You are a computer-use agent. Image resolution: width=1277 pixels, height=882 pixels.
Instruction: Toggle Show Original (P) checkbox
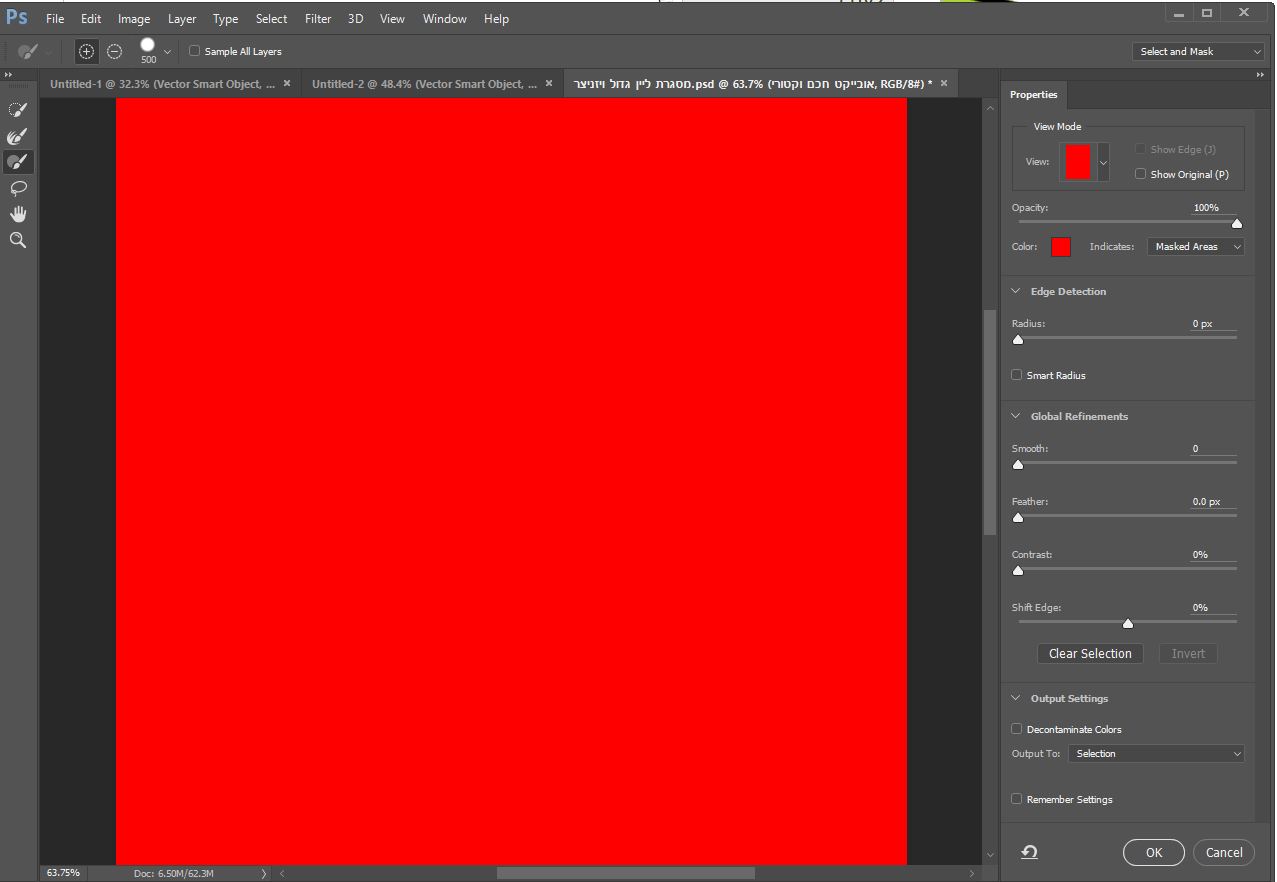point(1140,174)
